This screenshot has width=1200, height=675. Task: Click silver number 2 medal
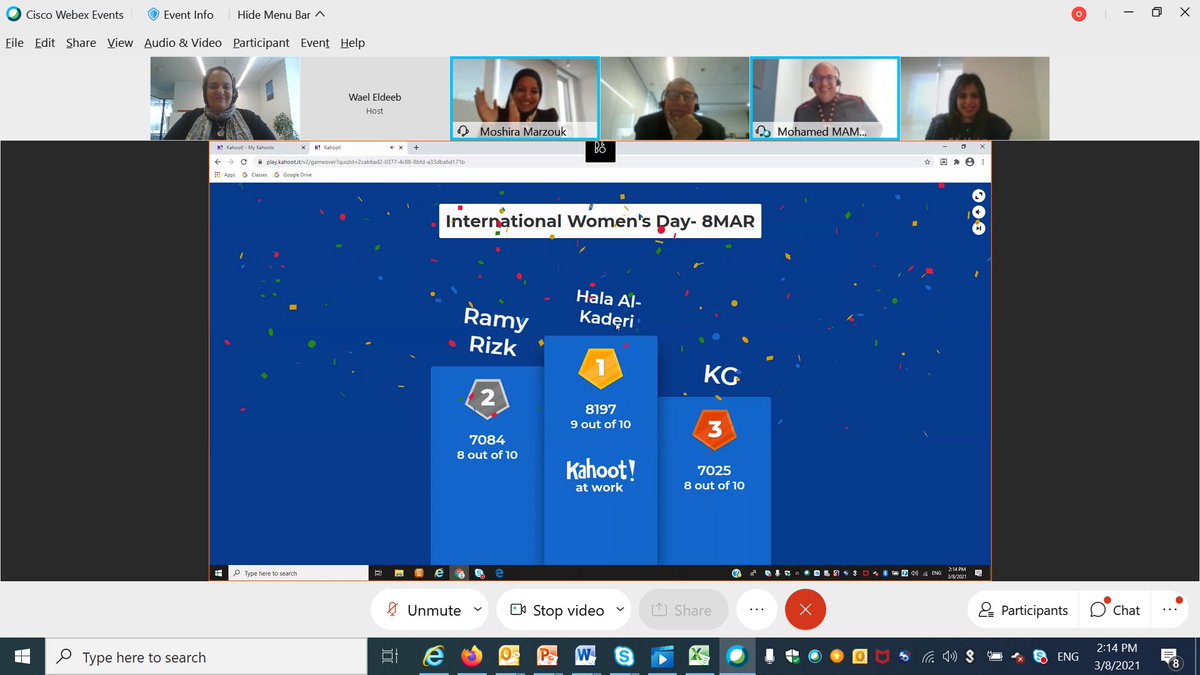(x=487, y=398)
